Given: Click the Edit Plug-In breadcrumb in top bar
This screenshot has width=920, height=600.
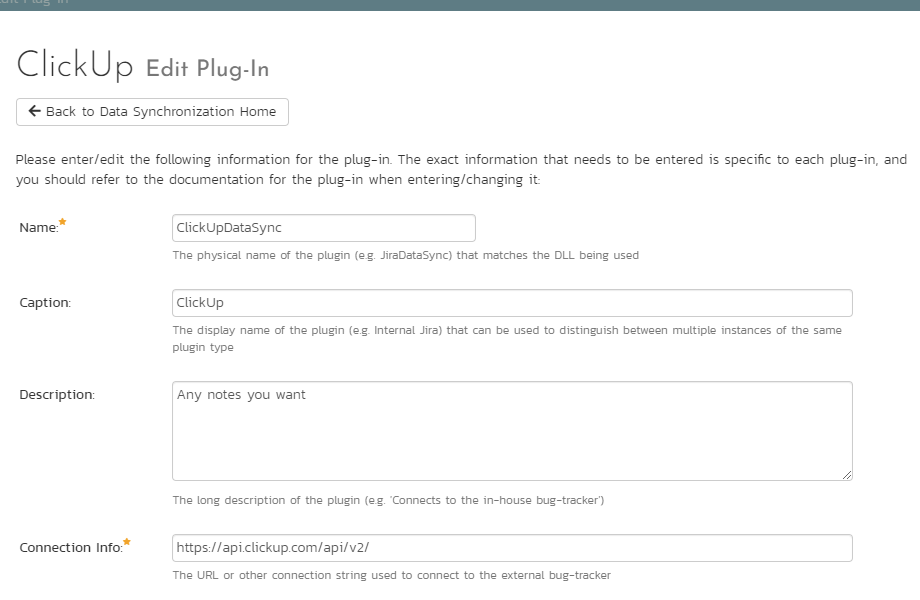Looking at the screenshot, I should 34,2.
